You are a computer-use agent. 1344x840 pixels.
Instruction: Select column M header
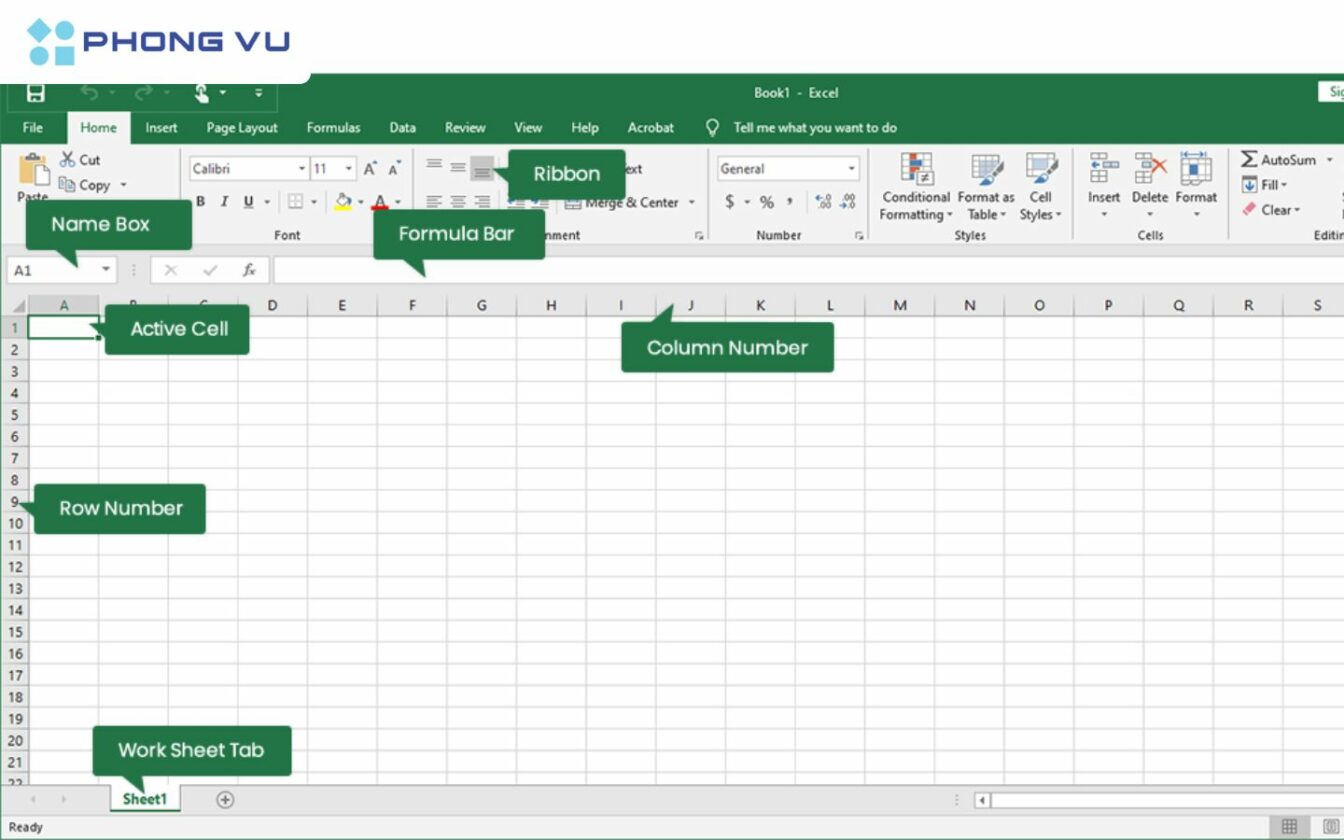(x=900, y=305)
